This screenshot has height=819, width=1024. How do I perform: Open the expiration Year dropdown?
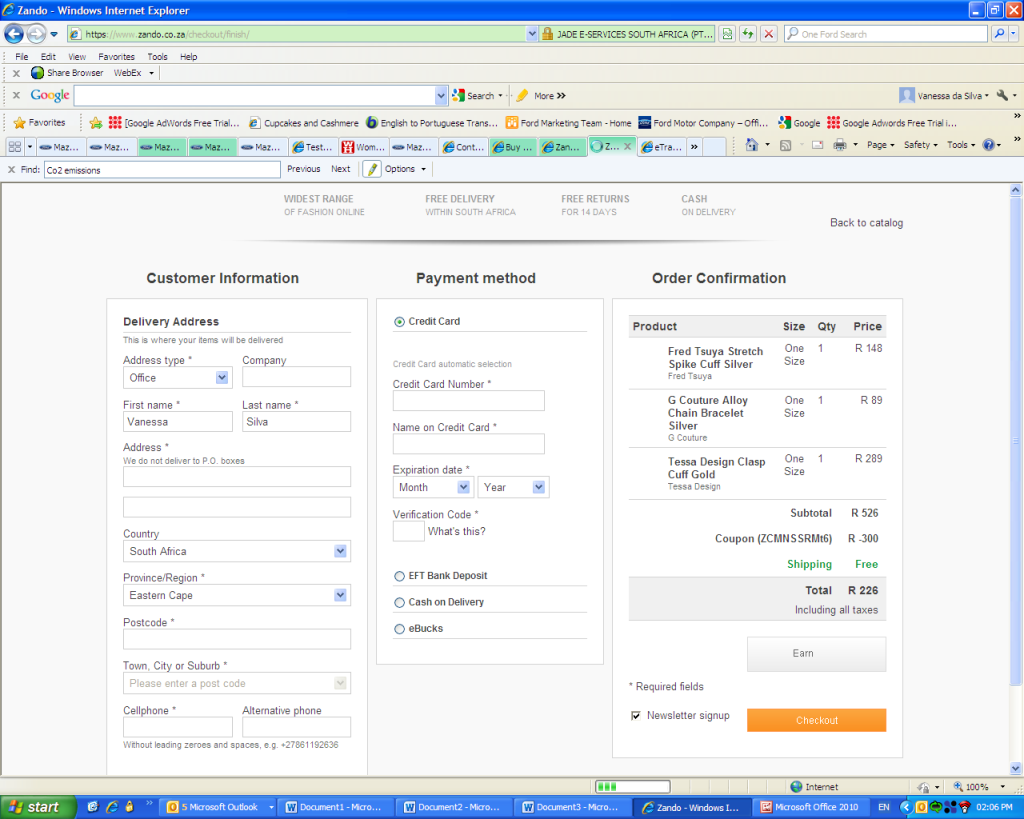(x=513, y=487)
